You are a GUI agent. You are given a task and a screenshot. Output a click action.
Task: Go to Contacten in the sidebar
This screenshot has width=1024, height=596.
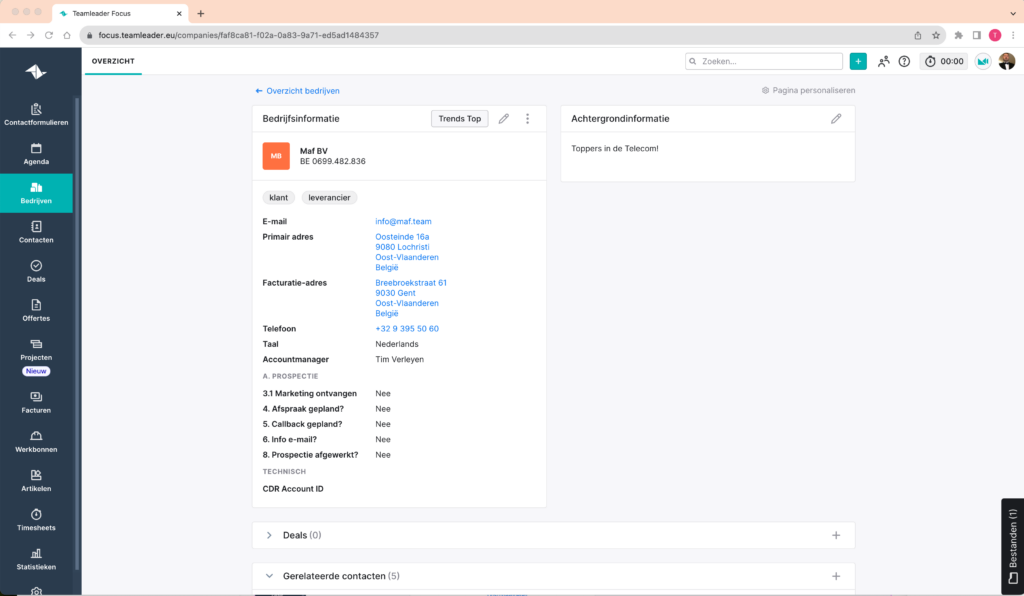click(x=36, y=232)
